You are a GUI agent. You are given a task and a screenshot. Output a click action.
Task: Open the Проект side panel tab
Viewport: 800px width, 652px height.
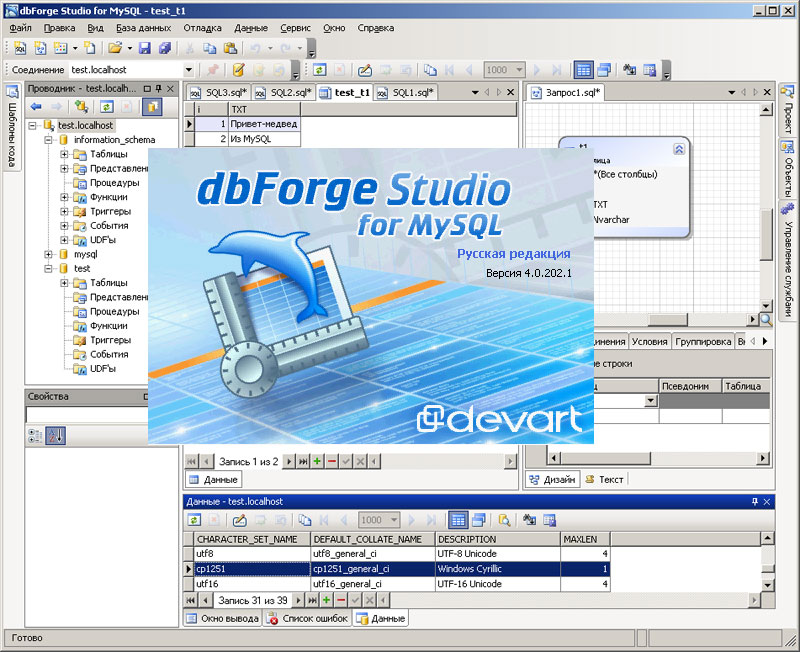(x=788, y=110)
